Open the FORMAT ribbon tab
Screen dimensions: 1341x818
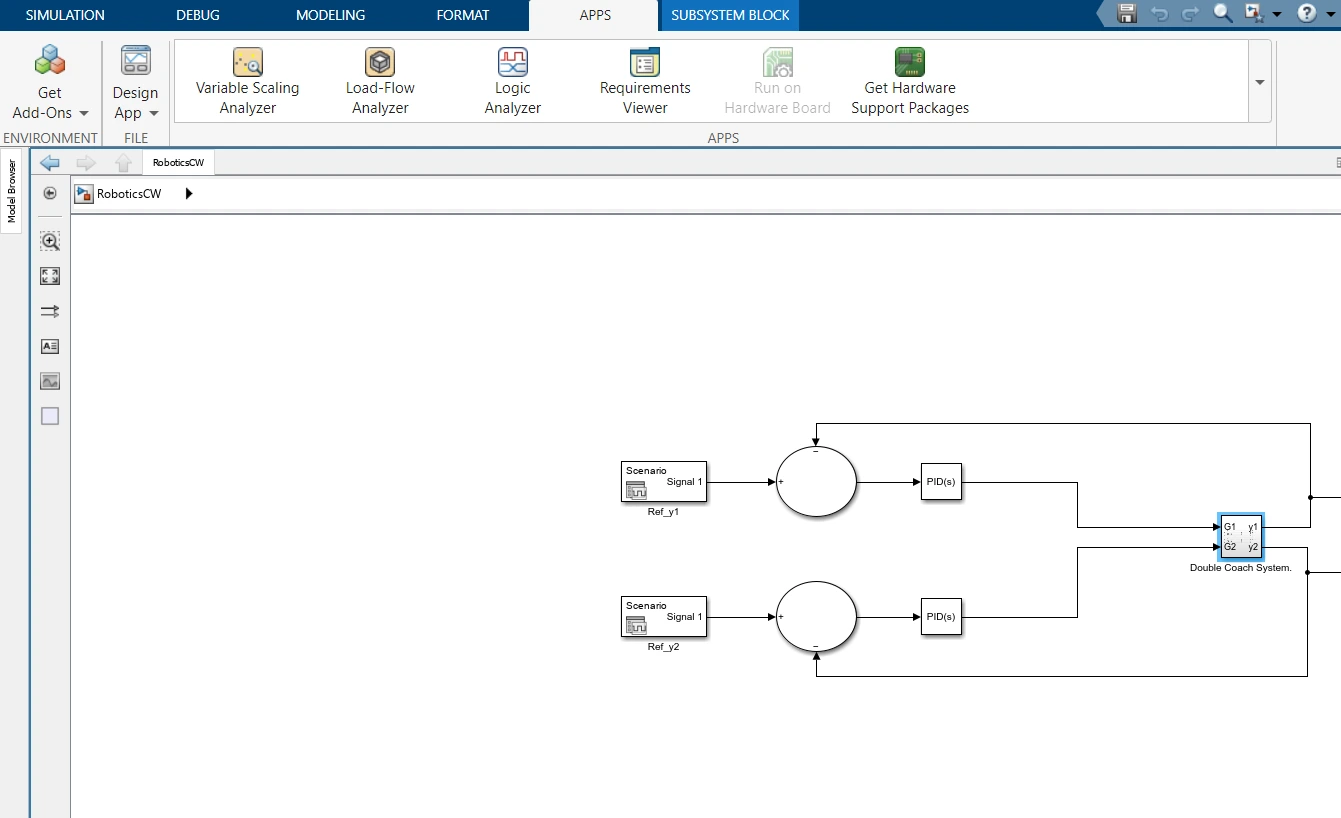pyautogui.click(x=462, y=15)
